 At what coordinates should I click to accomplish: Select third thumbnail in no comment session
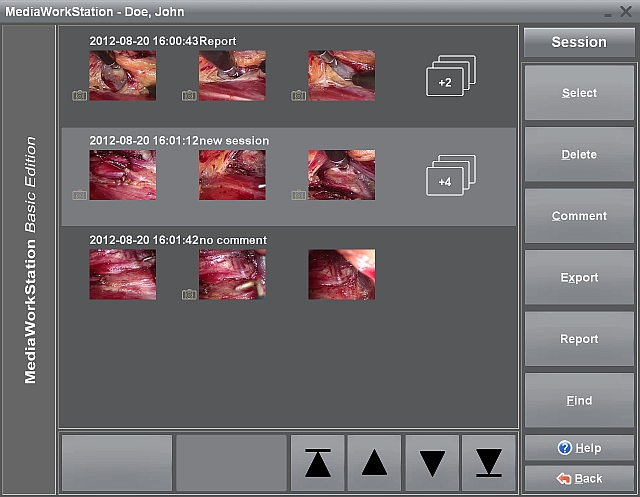342,275
